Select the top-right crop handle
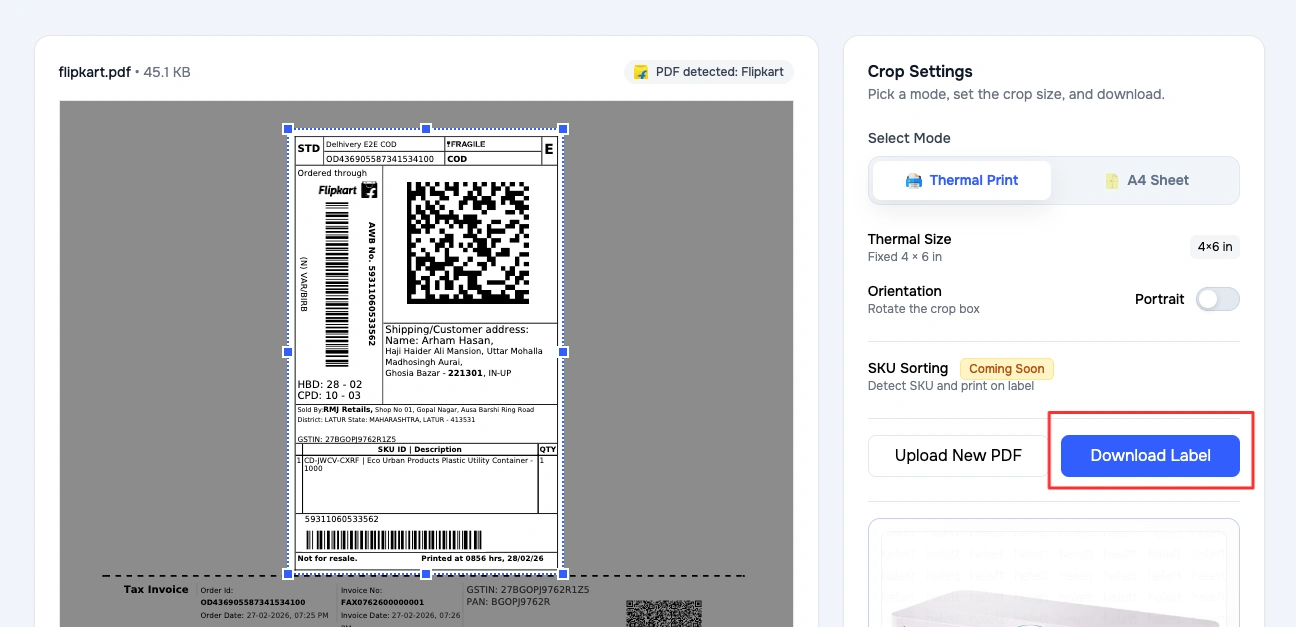1296x627 pixels. 563,129
